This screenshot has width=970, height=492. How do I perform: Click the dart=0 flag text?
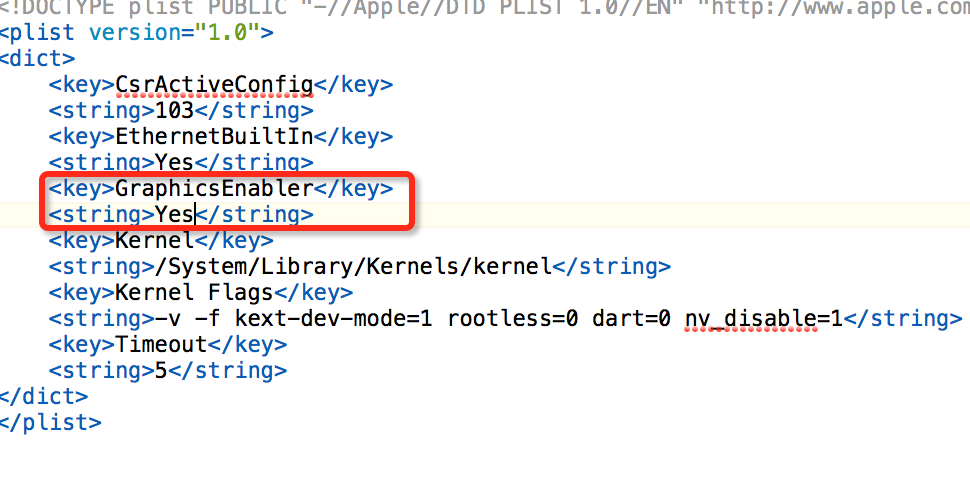click(x=632, y=319)
